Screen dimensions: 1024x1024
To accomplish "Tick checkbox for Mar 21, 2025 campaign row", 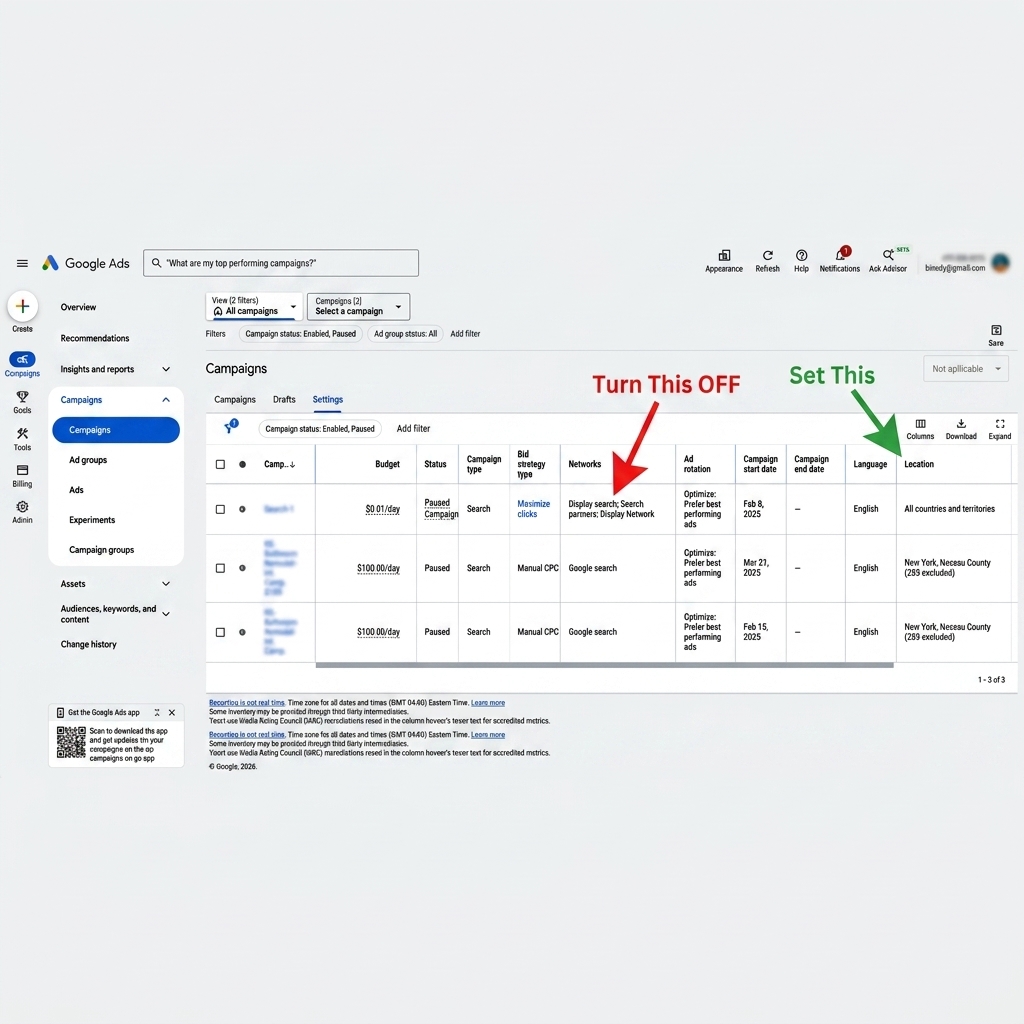I will pos(220,568).
